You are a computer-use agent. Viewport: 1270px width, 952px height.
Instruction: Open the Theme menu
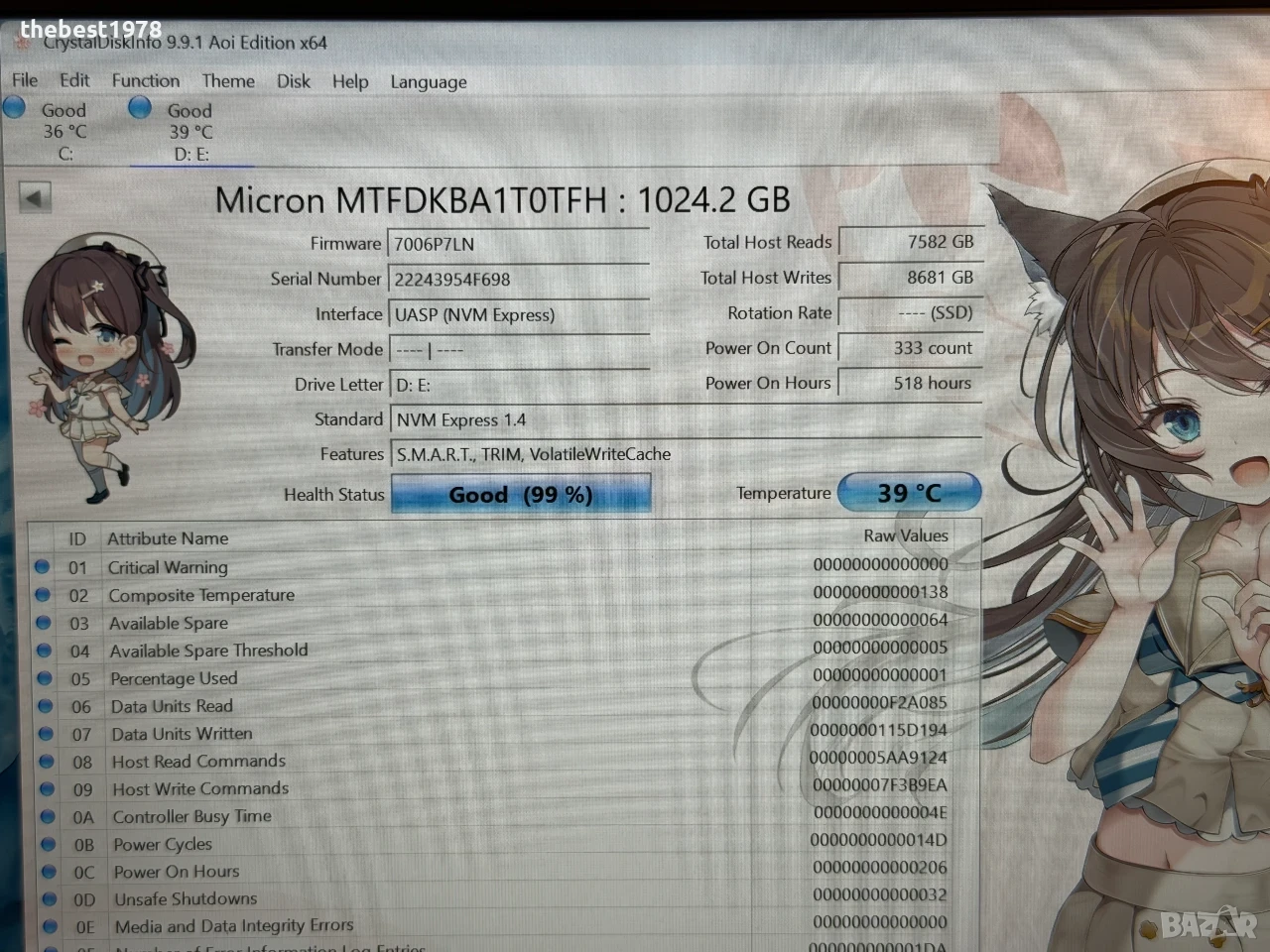point(228,80)
